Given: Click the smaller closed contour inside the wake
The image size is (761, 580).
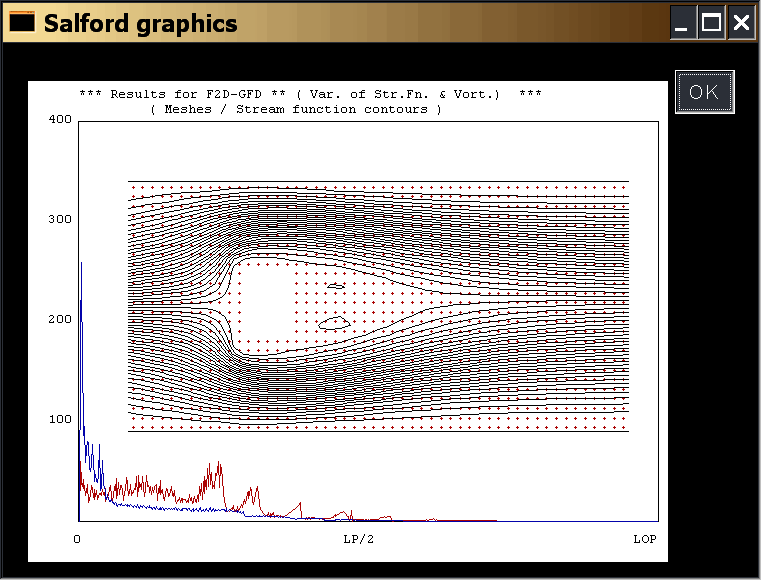Looking at the screenshot, I should 336,286.
